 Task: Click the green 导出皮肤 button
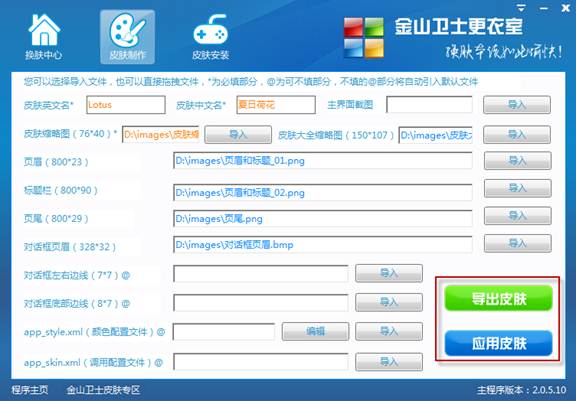pos(498,299)
